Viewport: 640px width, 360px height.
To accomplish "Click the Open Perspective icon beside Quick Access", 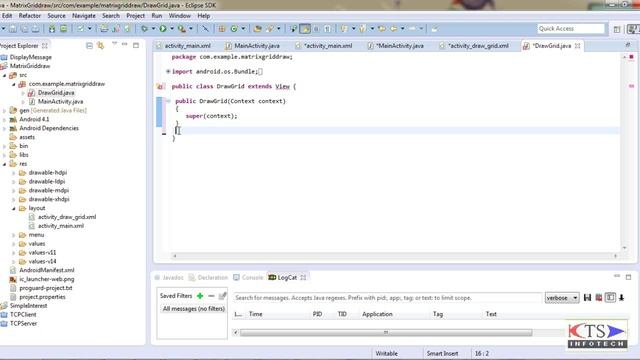I will pos(617,29).
